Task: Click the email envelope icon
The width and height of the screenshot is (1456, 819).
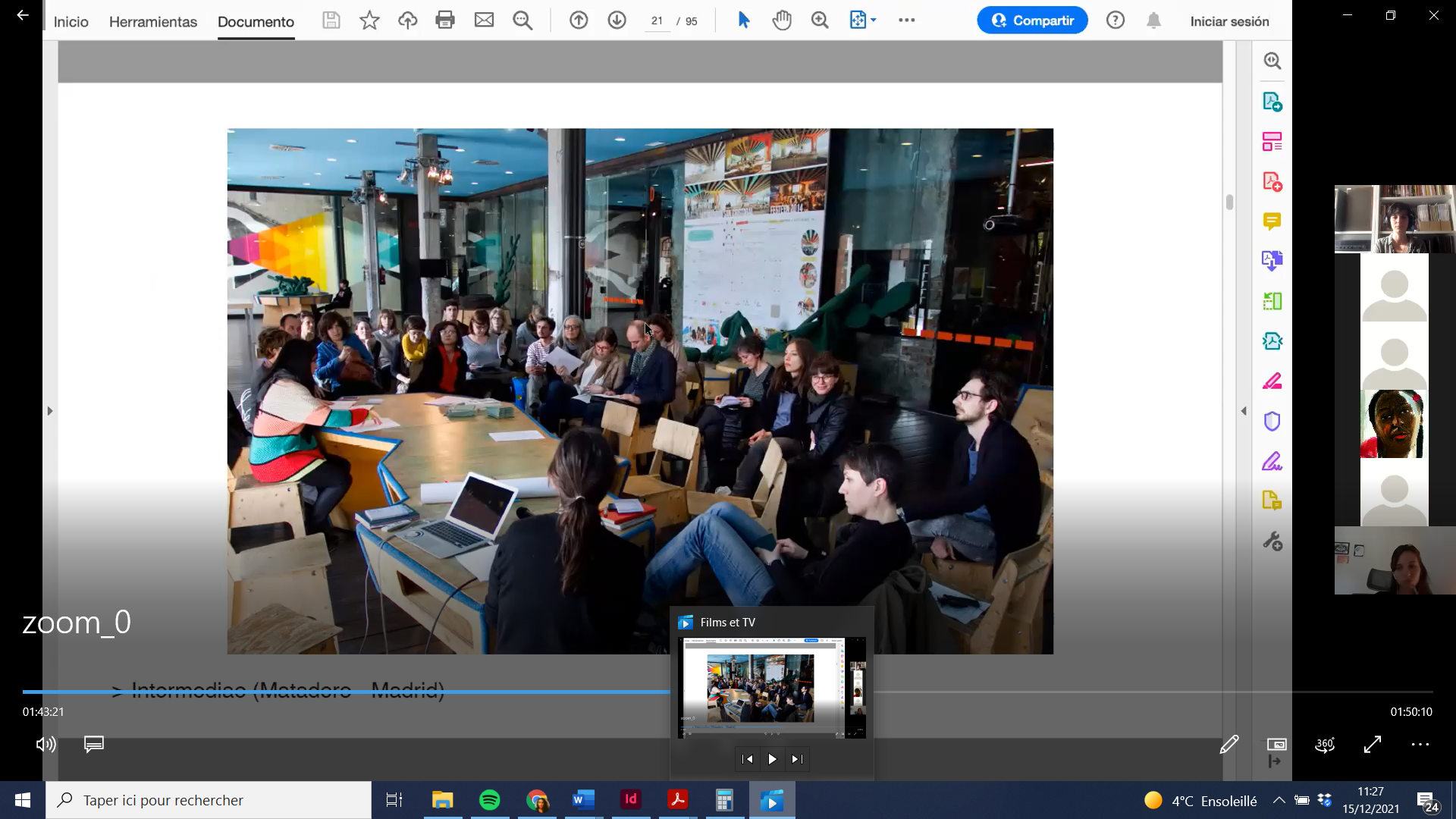Action: tap(484, 20)
